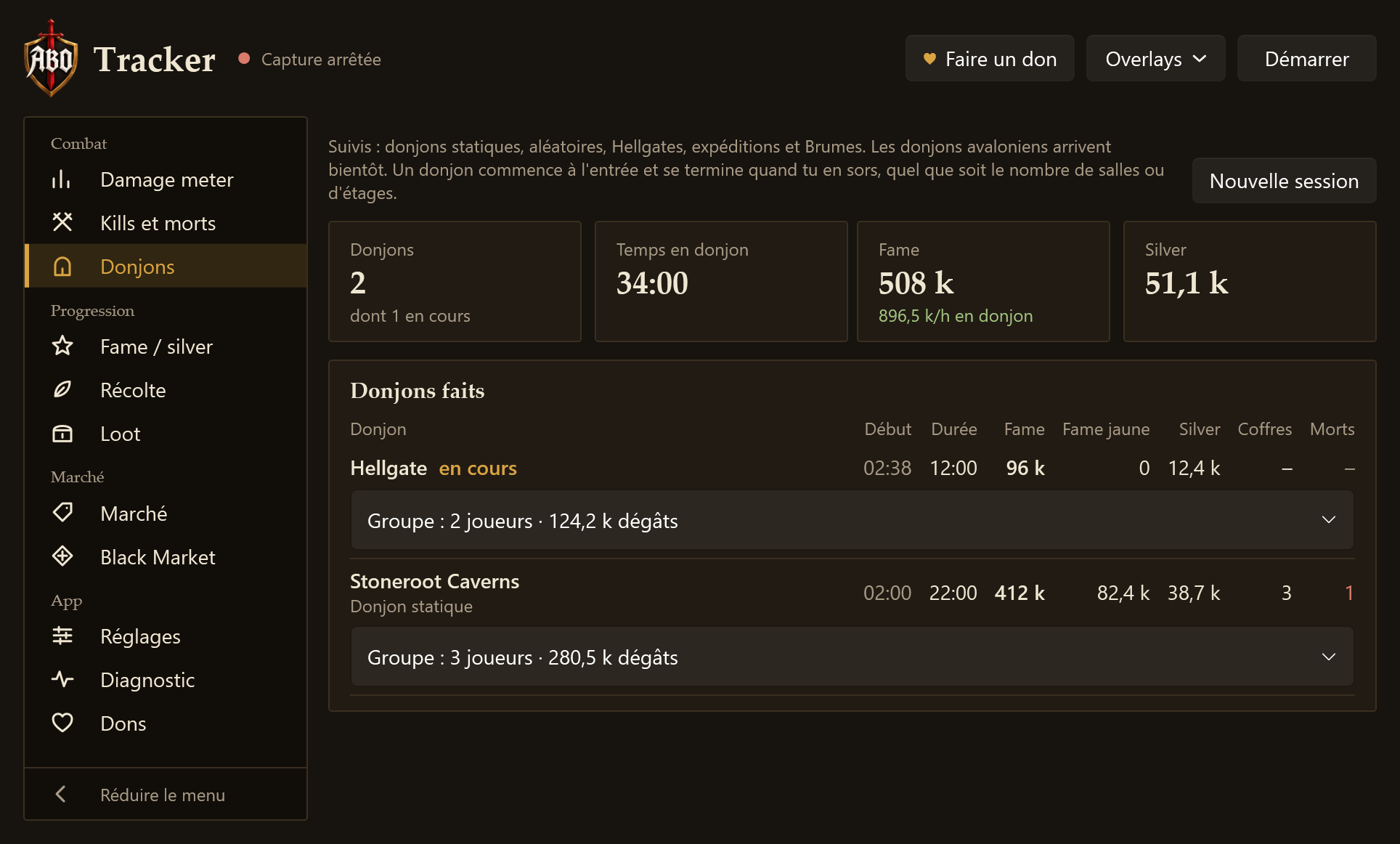Select the Donjons menu item
The image size is (1400, 844).
coord(166,266)
